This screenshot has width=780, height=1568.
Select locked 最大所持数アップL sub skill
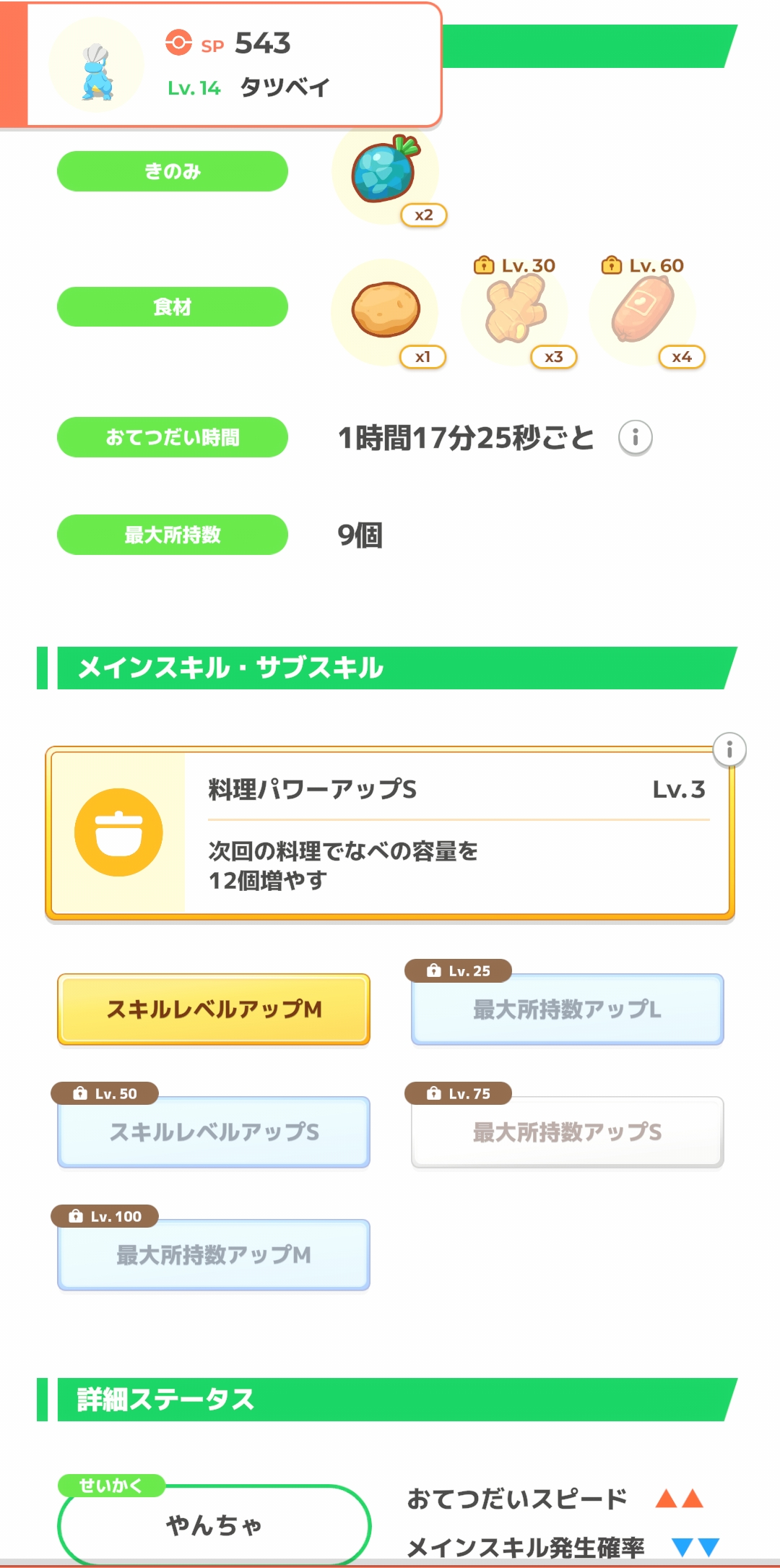(x=567, y=1009)
